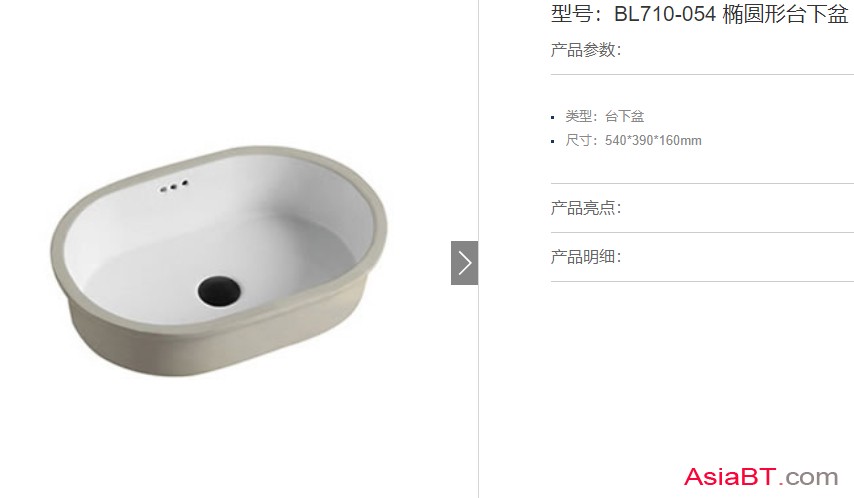Click the bullet marker before 尺寸
The width and height of the screenshot is (854, 498).
click(x=553, y=142)
